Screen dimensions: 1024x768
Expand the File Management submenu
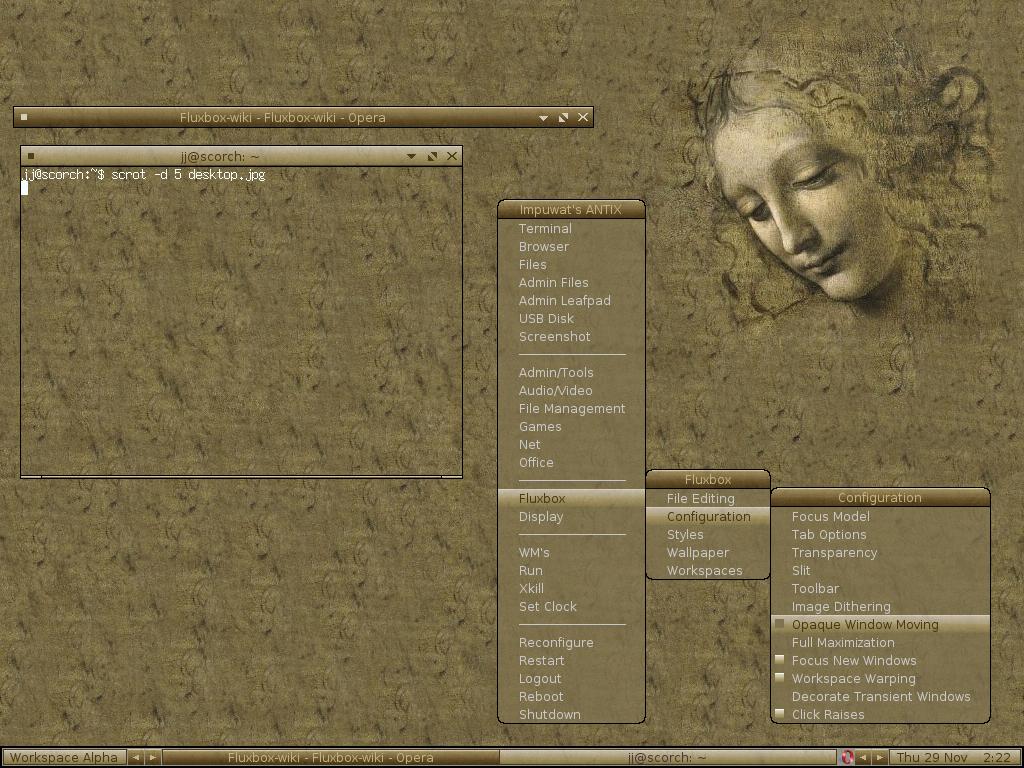point(571,408)
